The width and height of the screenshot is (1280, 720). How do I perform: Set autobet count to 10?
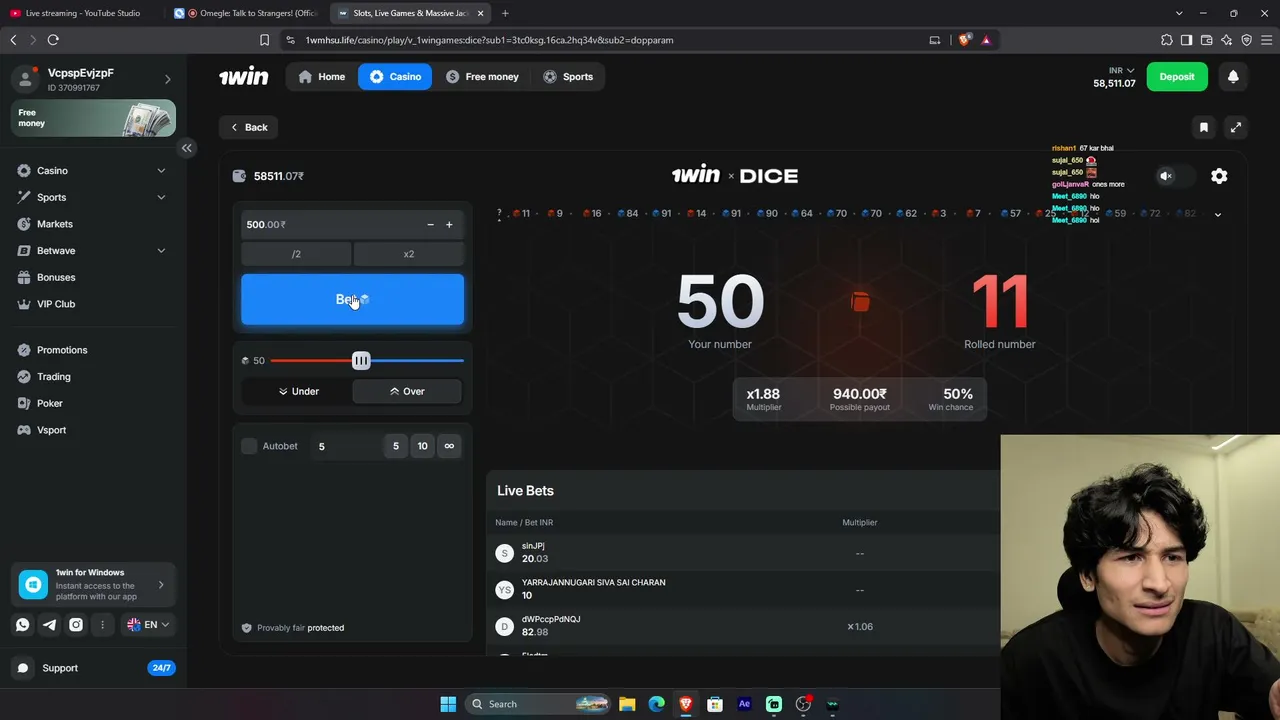tap(422, 446)
